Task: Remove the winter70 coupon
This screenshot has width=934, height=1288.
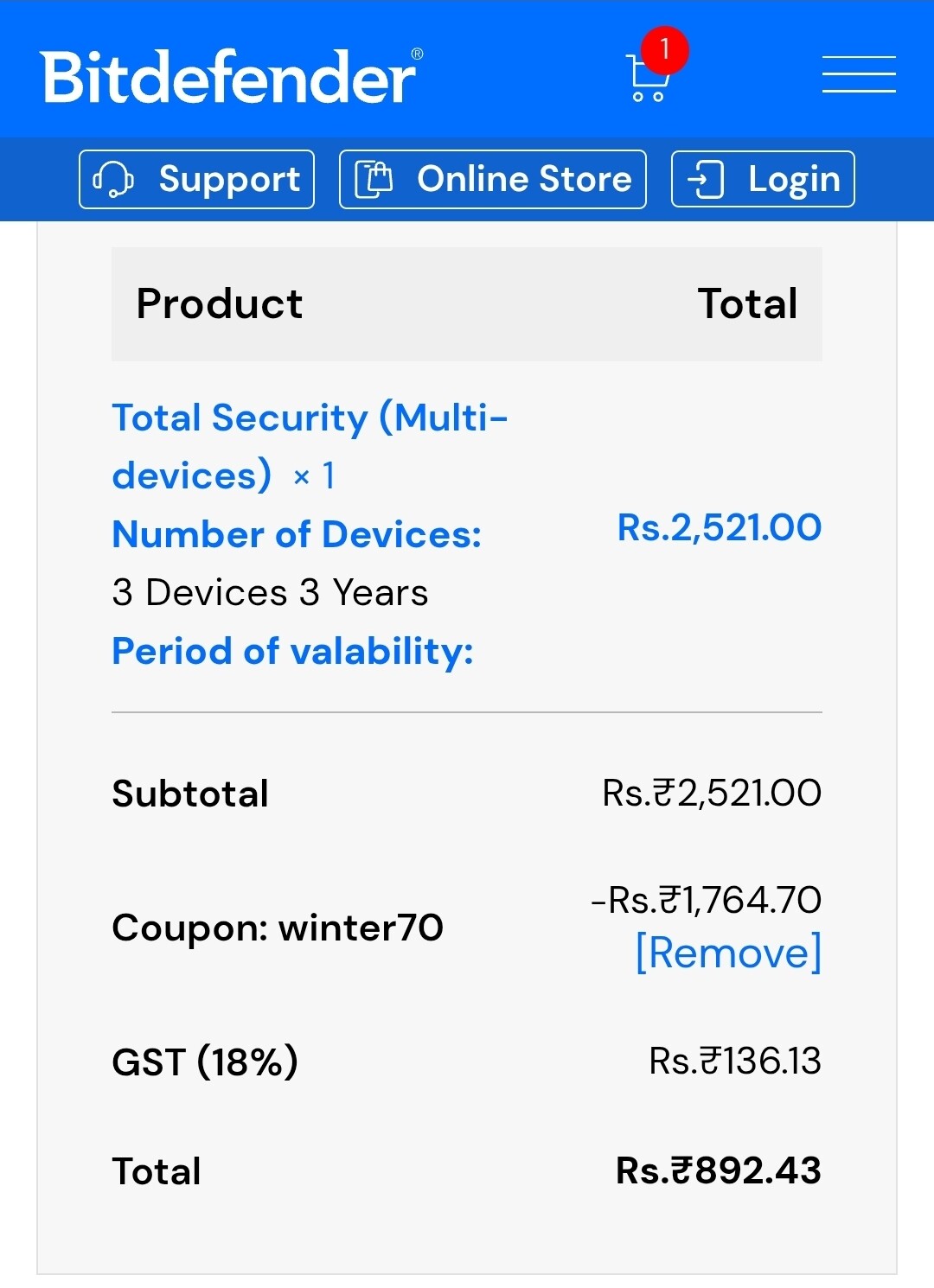Action: point(728,953)
